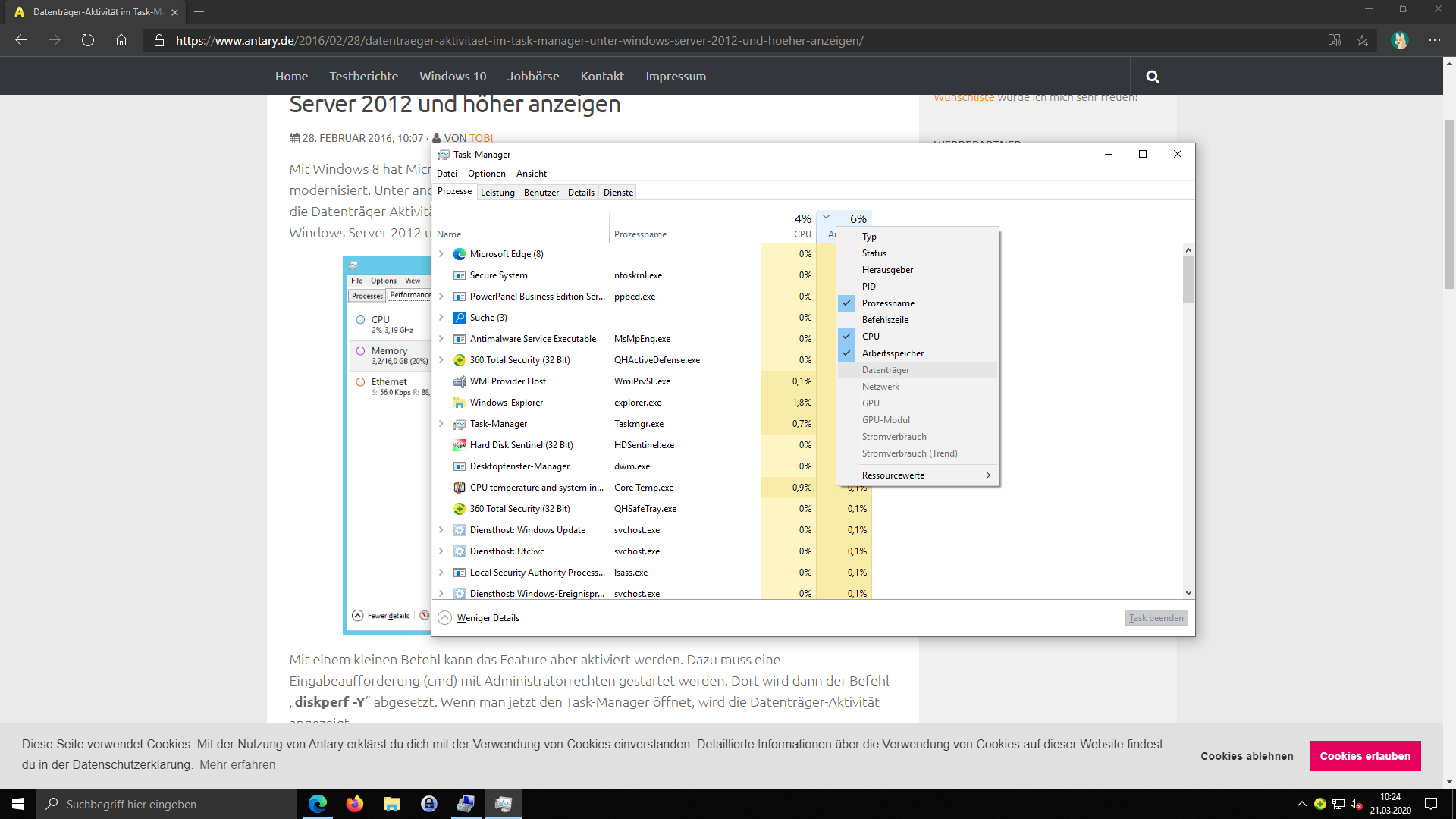Click the Windows-Explorer folder icon in list
This screenshot has width=1456, height=819.
coord(459,403)
